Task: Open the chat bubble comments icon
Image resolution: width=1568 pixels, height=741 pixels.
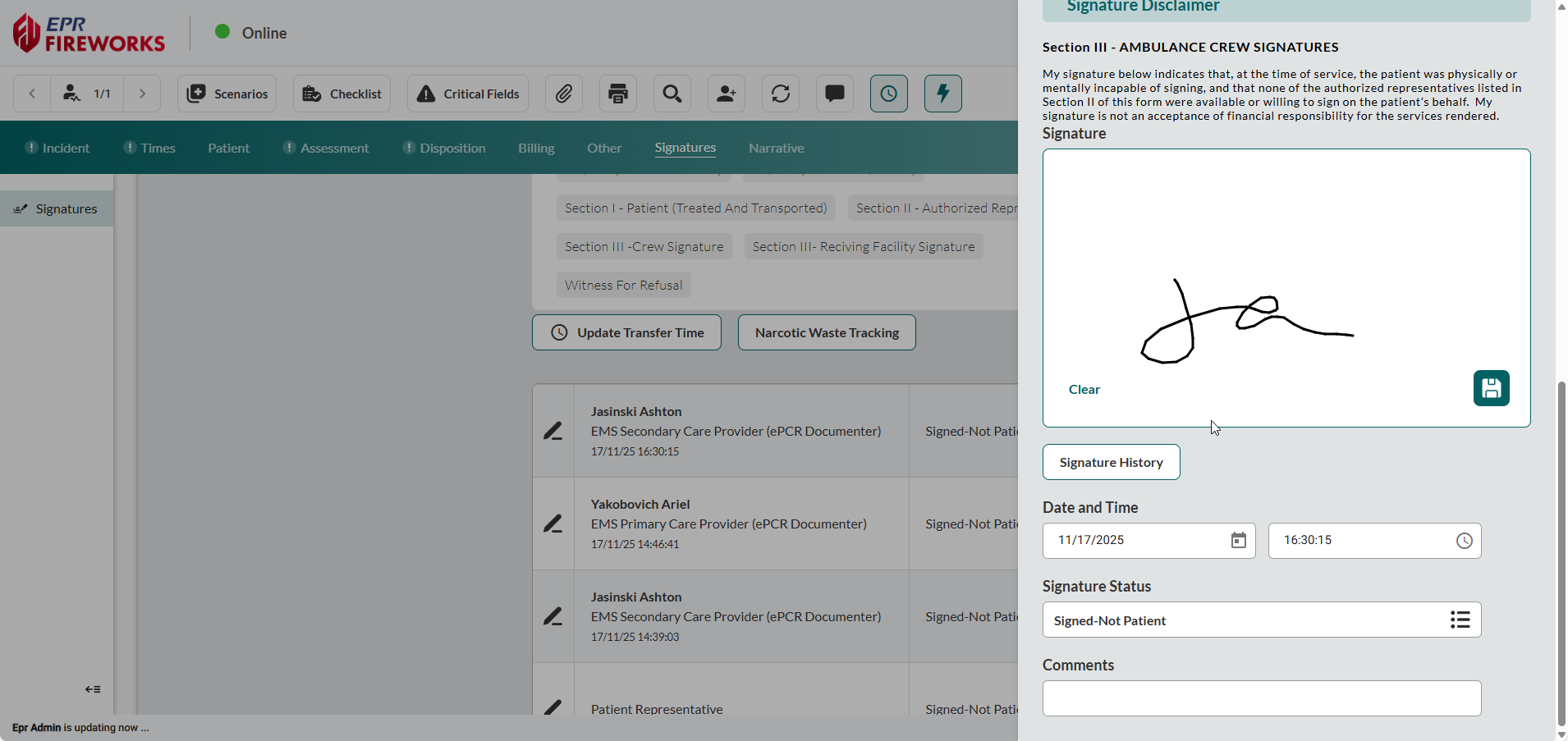Action: [835, 94]
